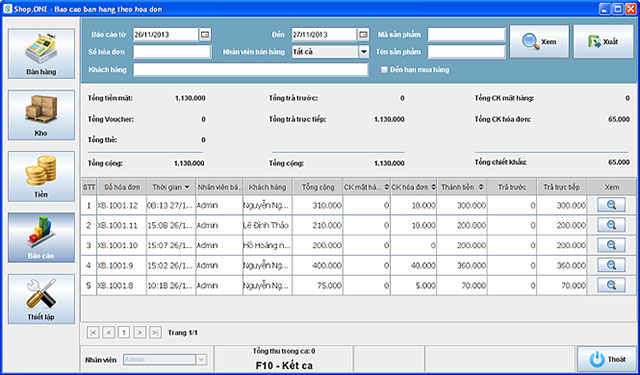The width and height of the screenshot is (640, 375).
Task: Open calendar picker for Đến date
Action: pos(363,35)
